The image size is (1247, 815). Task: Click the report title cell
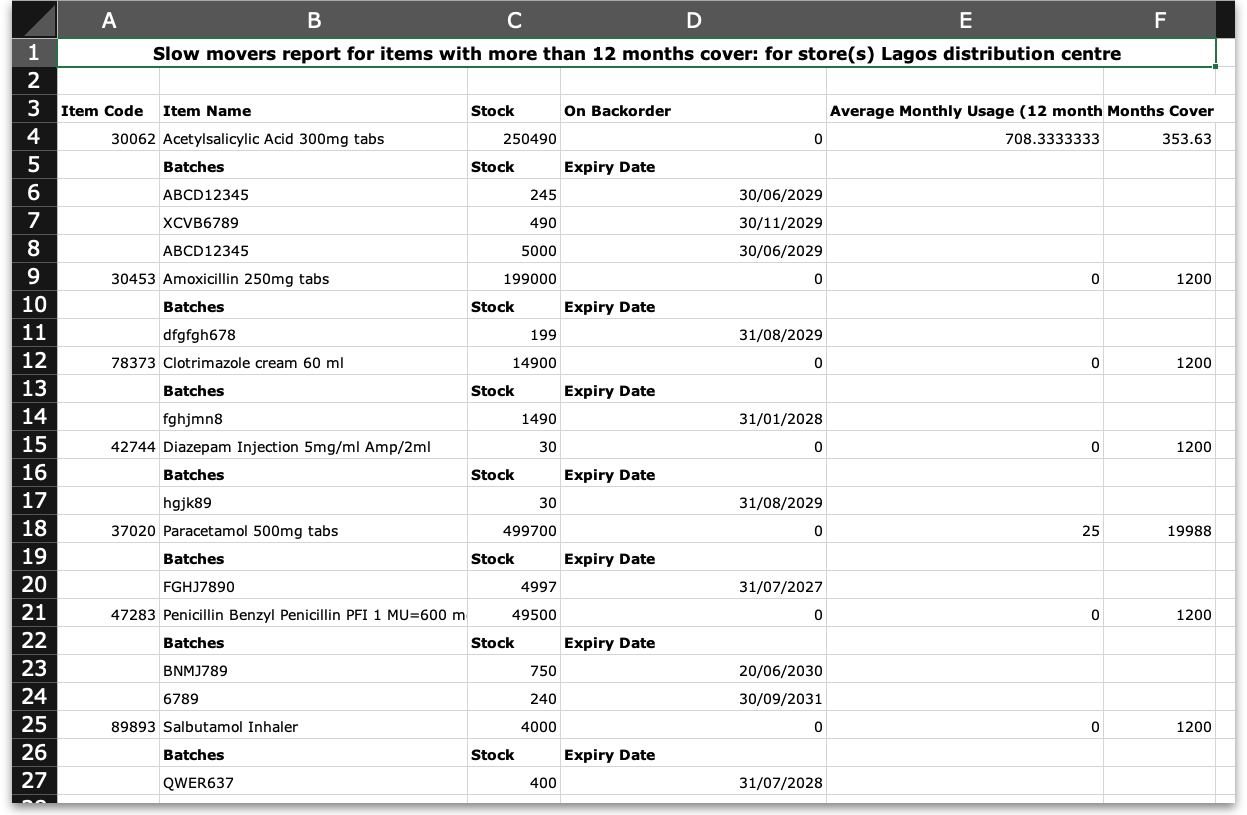click(x=636, y=54)
